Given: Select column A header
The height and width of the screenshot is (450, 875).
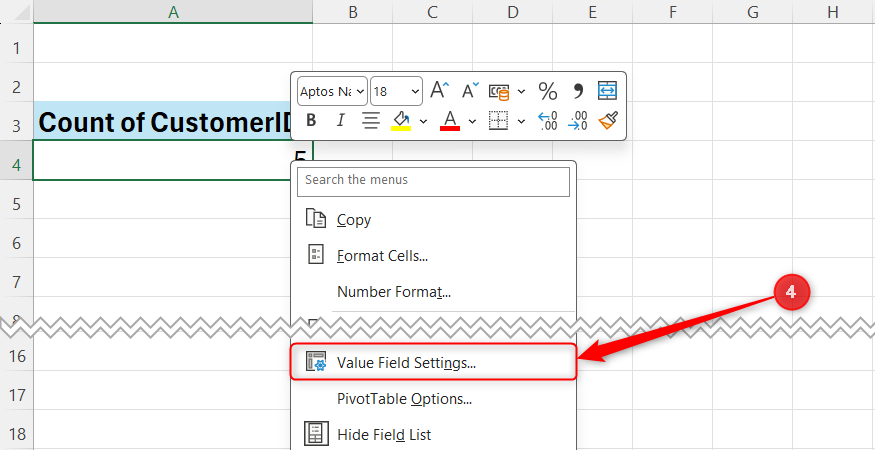Looking at the screenshot, I should [x=173, y=12].
